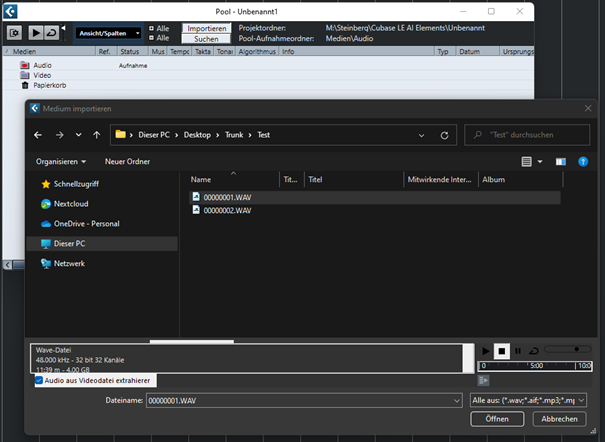The height and width of the screenshot is (442, 605).
Task: Select Schnellzugriff in the navigation pane
Action: click(70, 184)
